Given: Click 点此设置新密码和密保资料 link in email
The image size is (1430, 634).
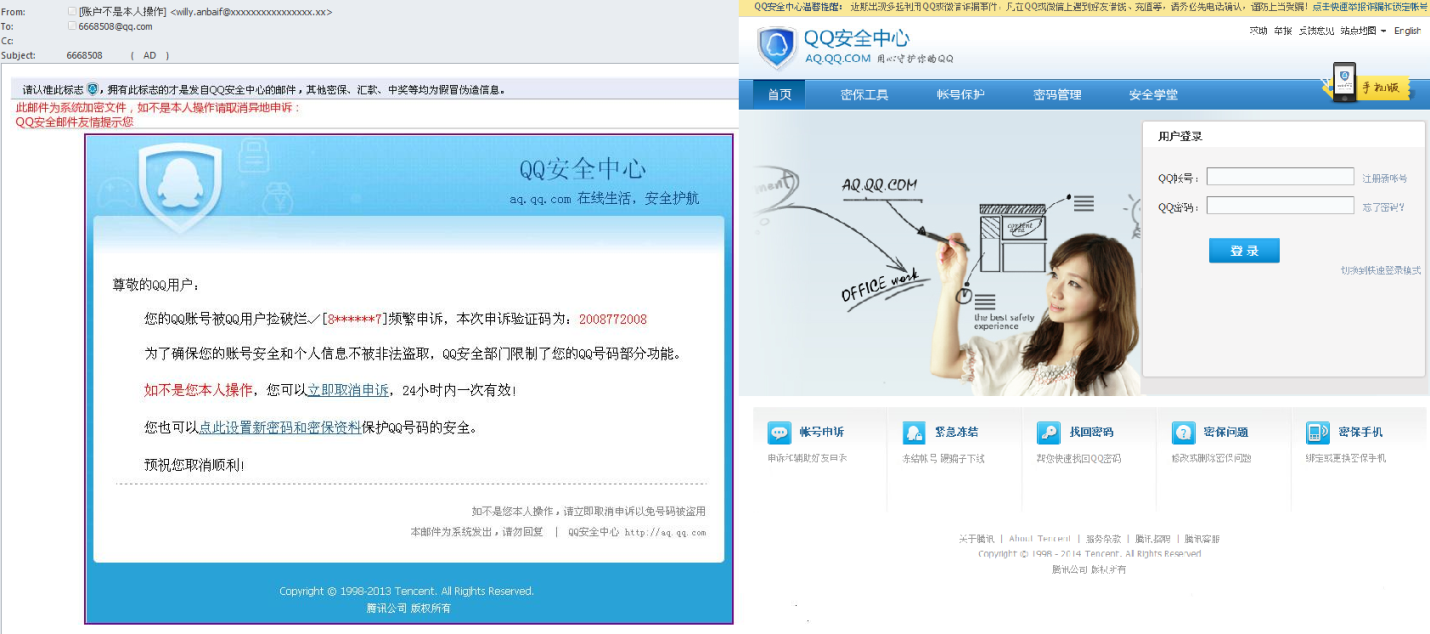Looking at the screenshot, I should 280,427.
